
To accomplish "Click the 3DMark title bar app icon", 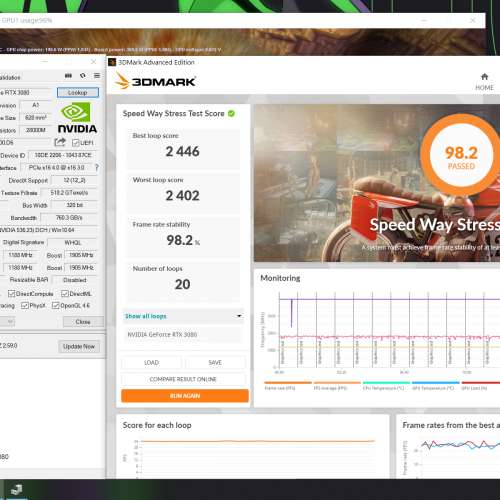I will [x=112, y=62].
